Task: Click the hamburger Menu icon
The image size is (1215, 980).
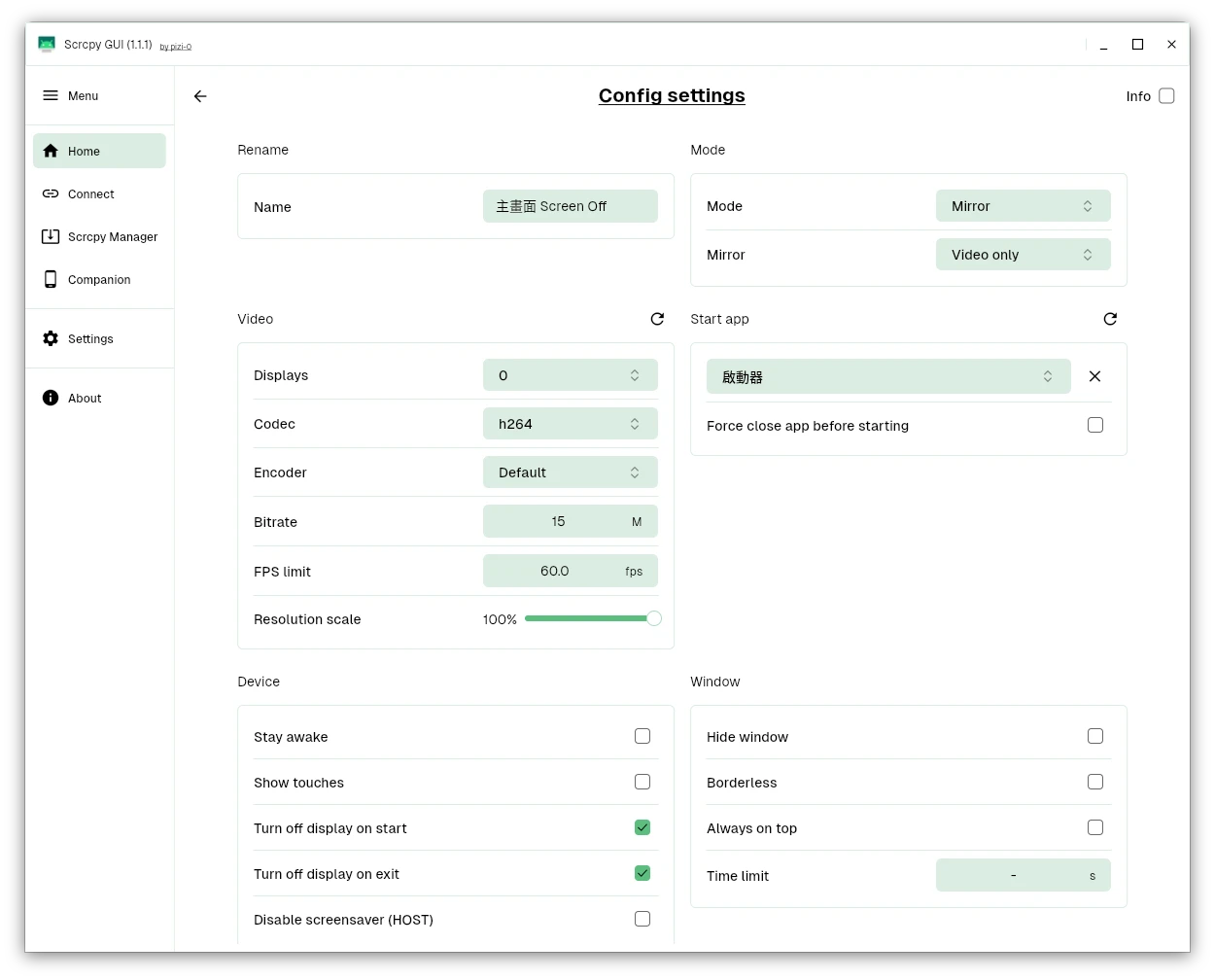Action: pyautogui.click(x=51, y=95)
